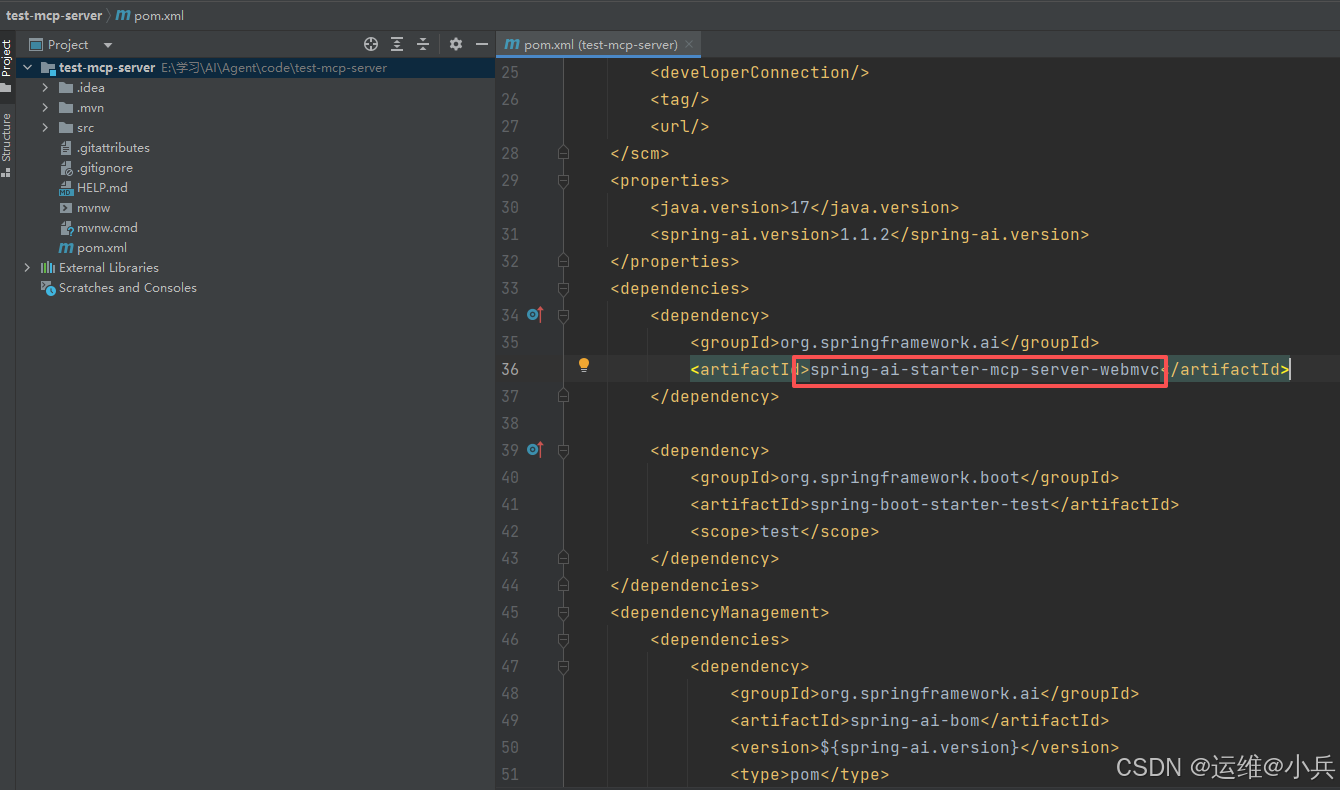The image size is (1340, 790).
Task: Select HELP.md file in project tree
Action: [102, 188]
